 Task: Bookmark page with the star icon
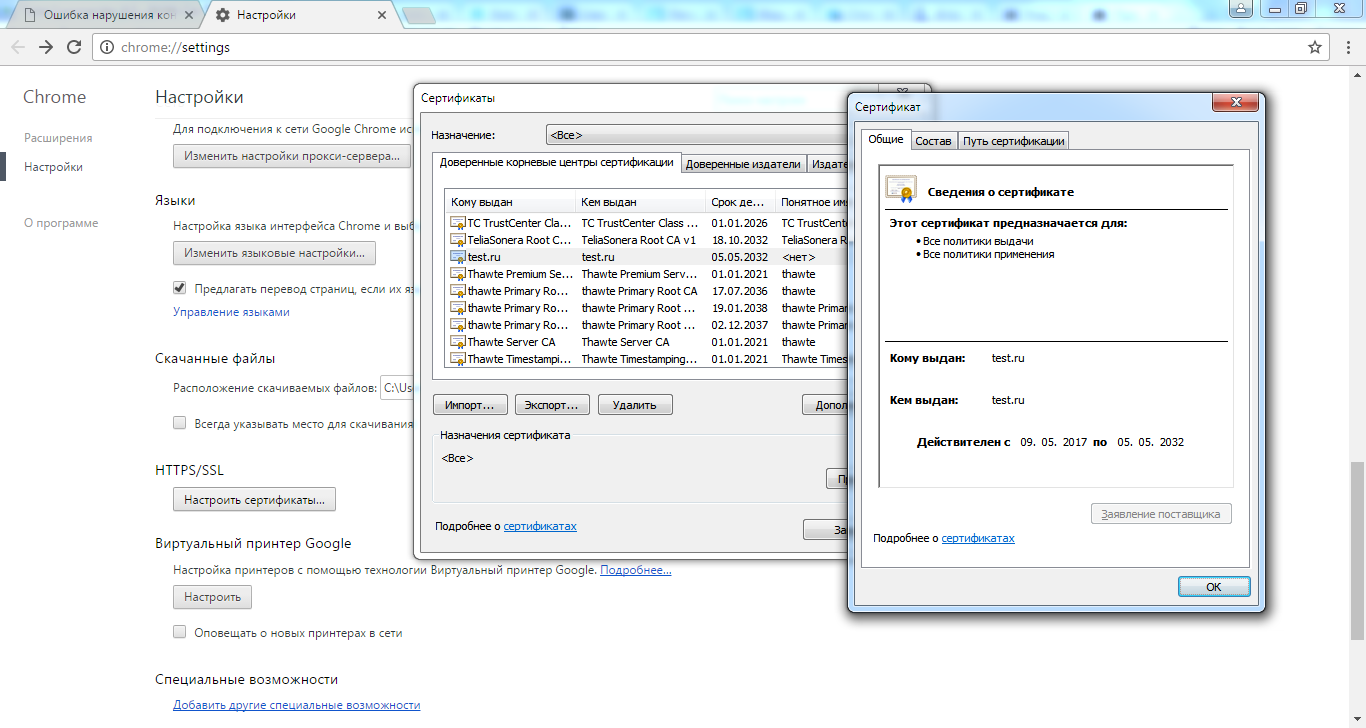click(1315, 47)
